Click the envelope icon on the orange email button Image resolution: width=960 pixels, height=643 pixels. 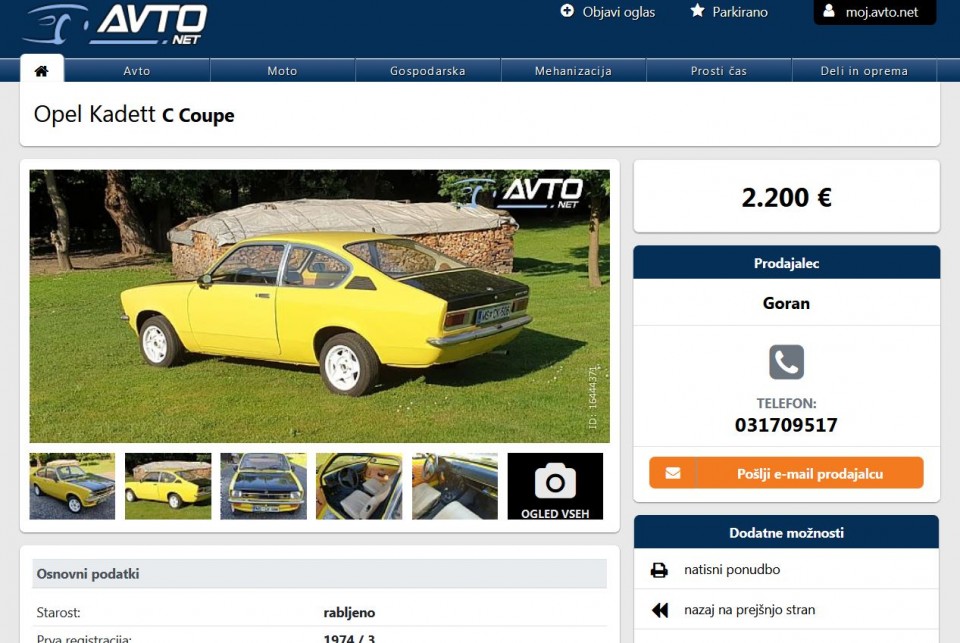[673, 474]
